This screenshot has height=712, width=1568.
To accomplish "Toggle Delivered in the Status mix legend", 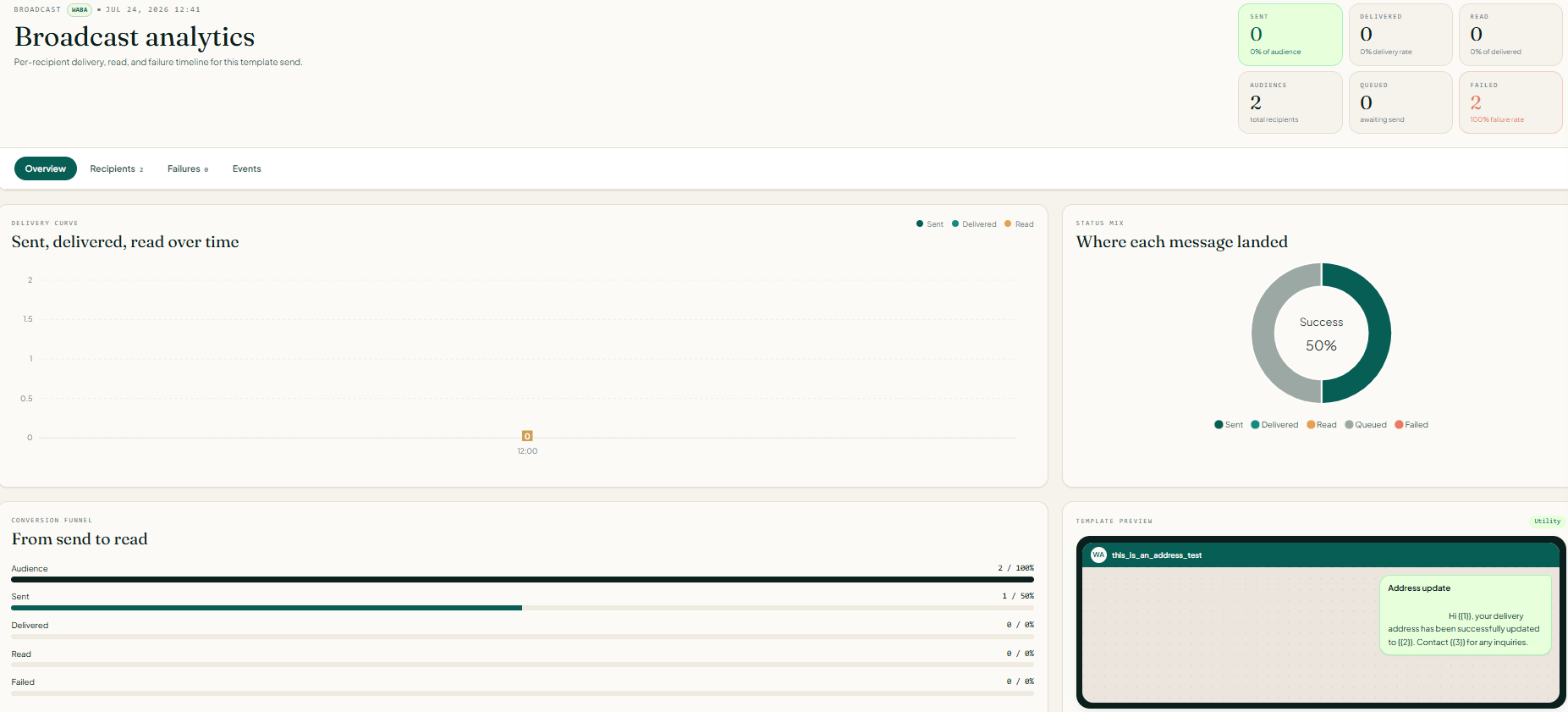I will coord(1274,425).
